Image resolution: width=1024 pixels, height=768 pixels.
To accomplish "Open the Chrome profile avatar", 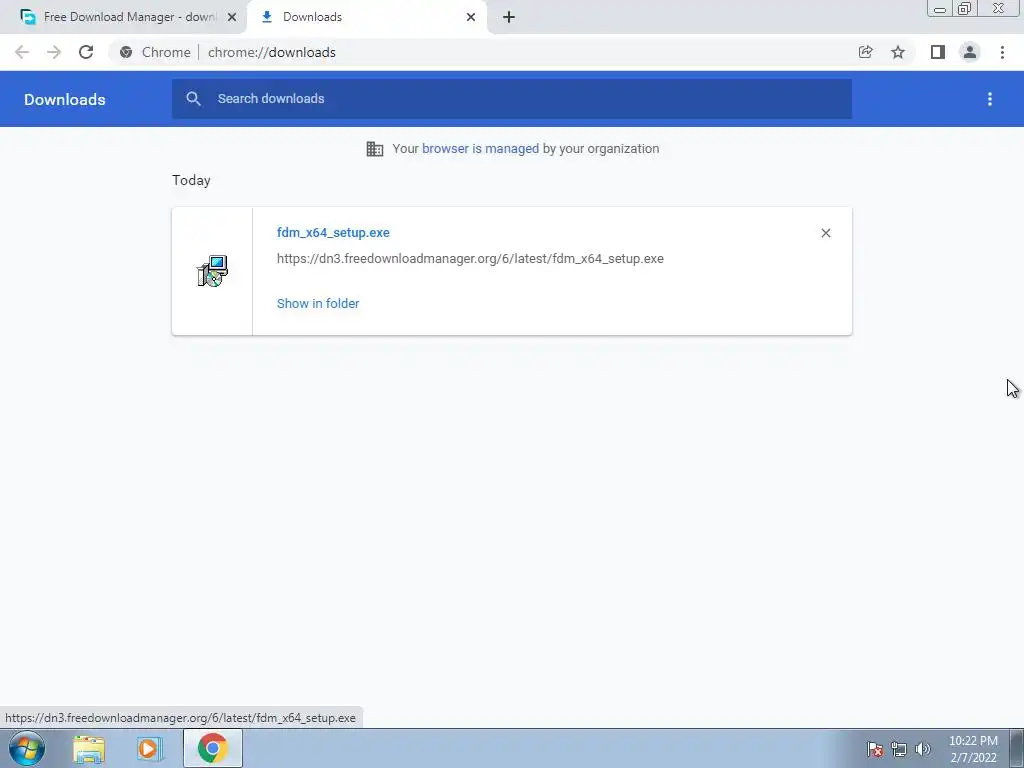I will coord(970,52).
